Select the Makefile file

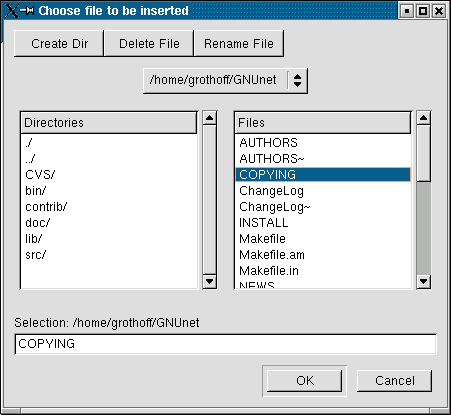coord(323,239)
